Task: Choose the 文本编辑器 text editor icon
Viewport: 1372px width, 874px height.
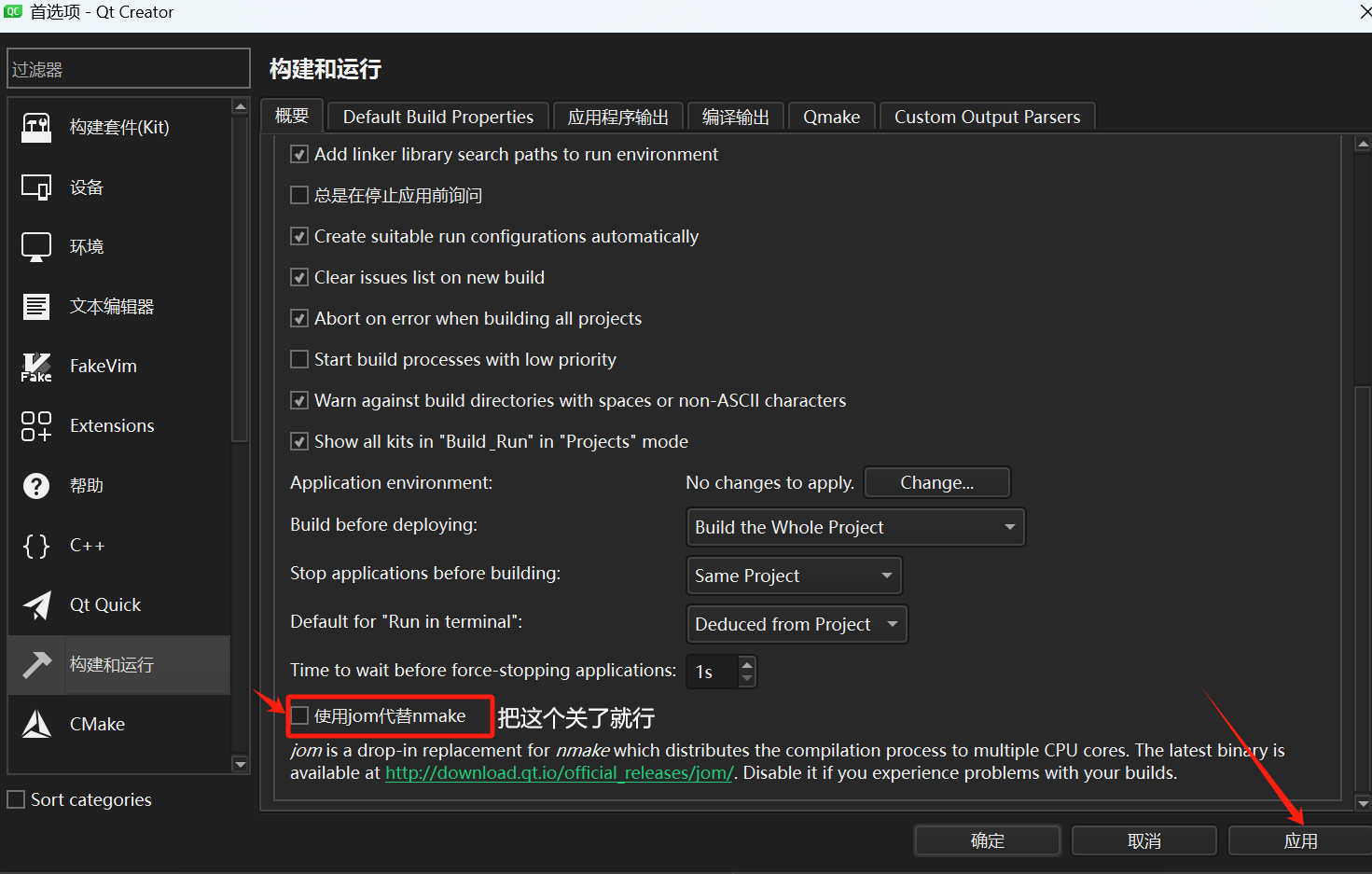Action: point(36,307)
